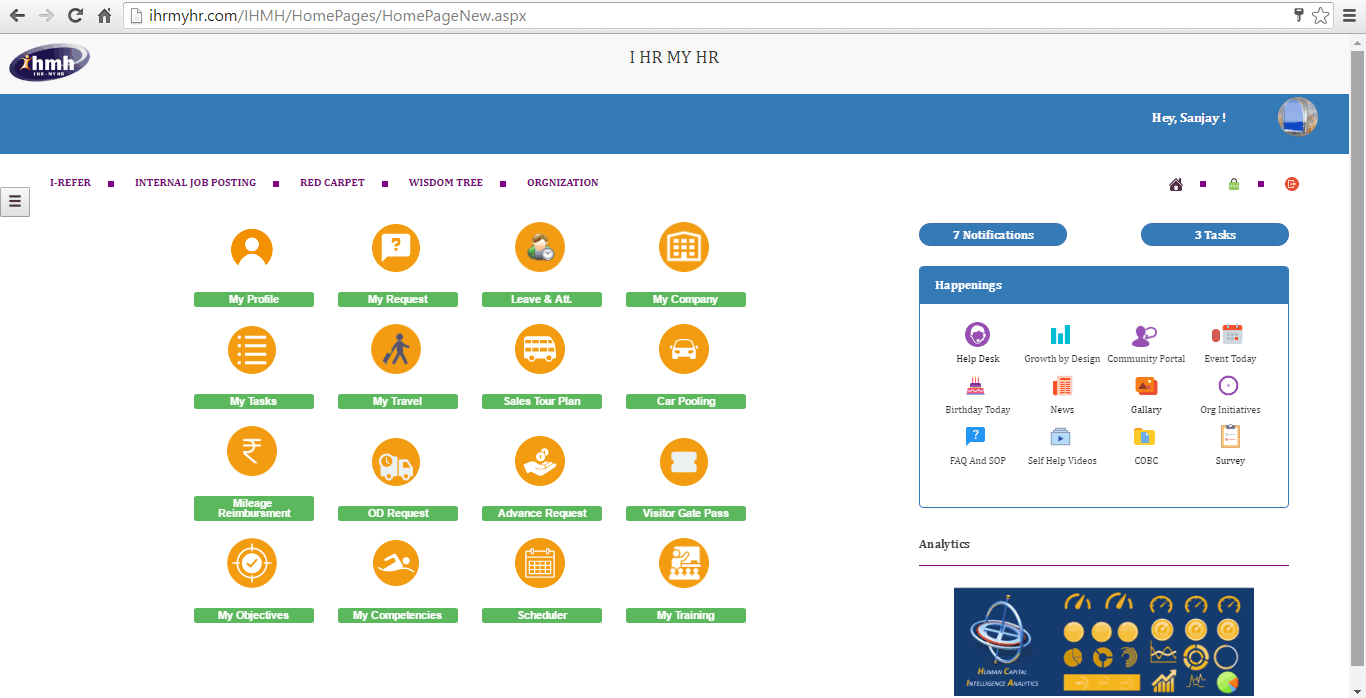Image resolution: width=1366 pixels, height=698 pixels.
Task: Click the green lock icon
Action: 1234,184
